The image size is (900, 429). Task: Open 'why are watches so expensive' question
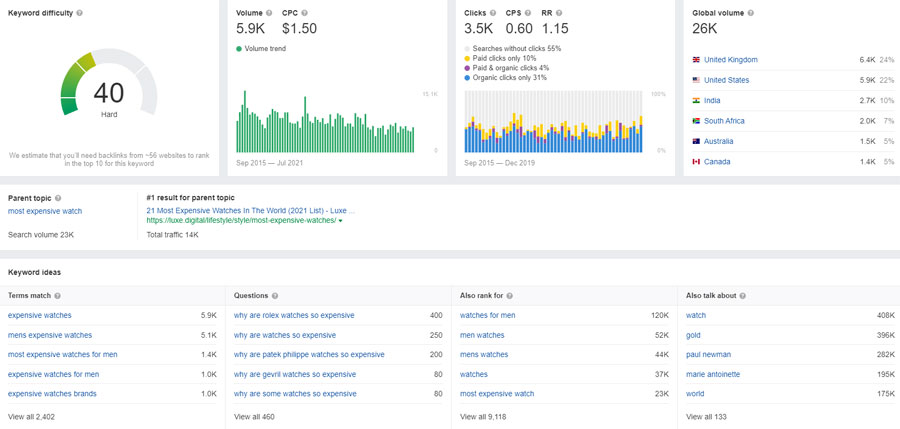coord(285,335)
